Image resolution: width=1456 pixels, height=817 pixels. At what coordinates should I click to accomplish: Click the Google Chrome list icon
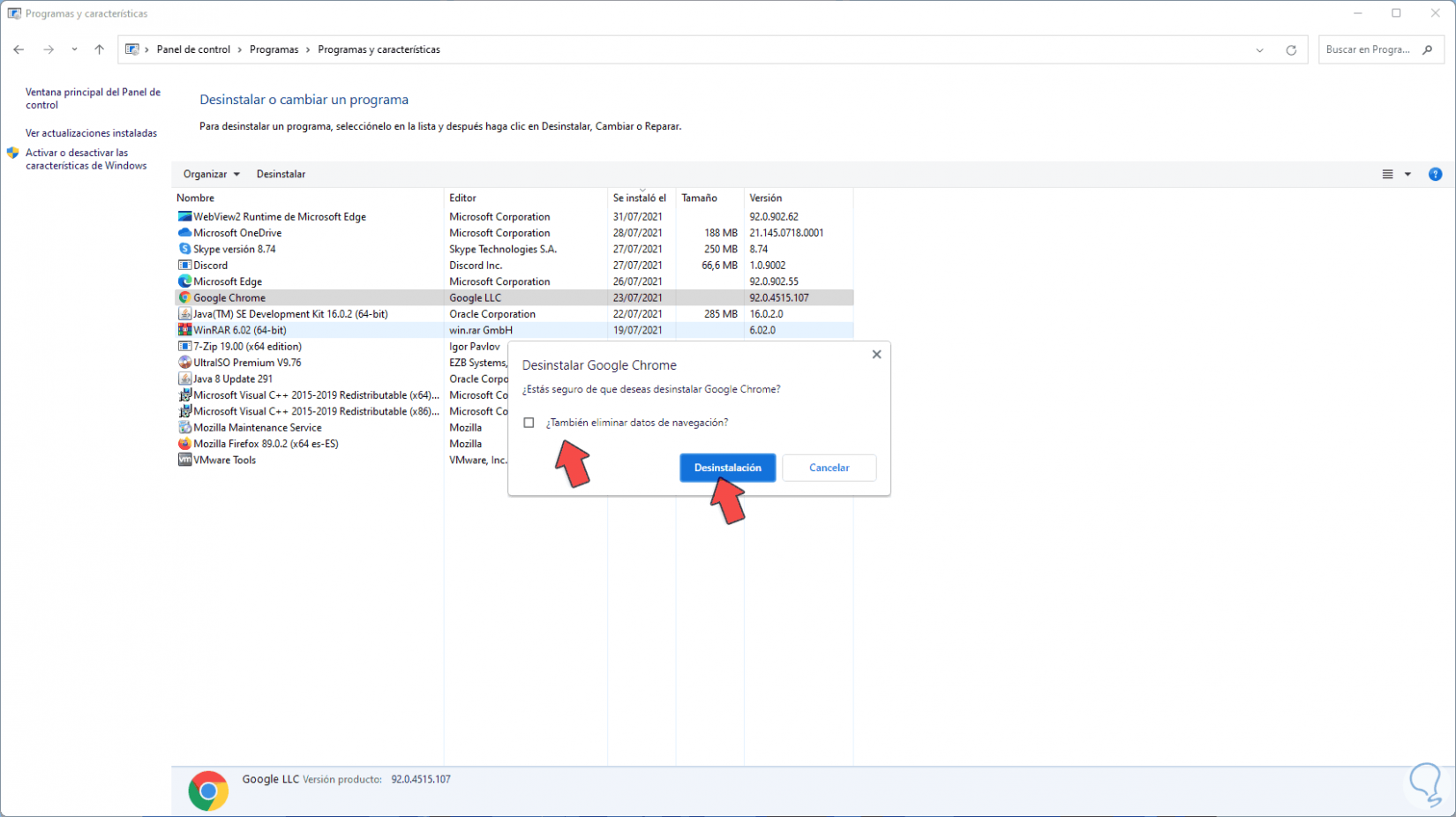coord(184,297)
